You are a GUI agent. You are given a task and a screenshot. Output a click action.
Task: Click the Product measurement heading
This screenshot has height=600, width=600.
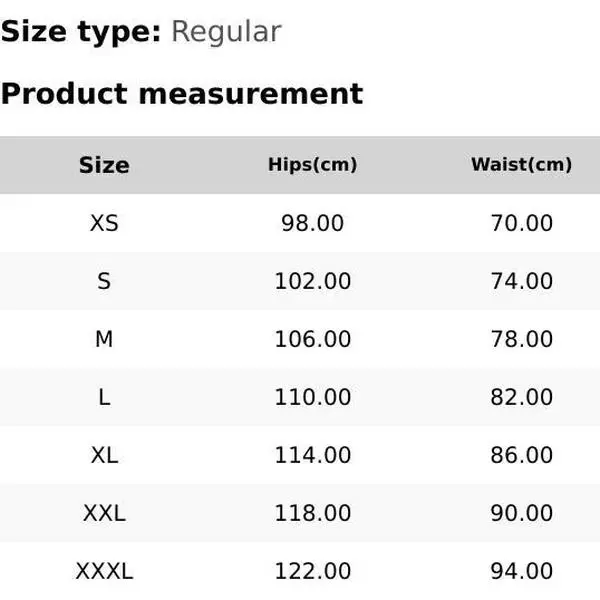click(x=181, y=94)
